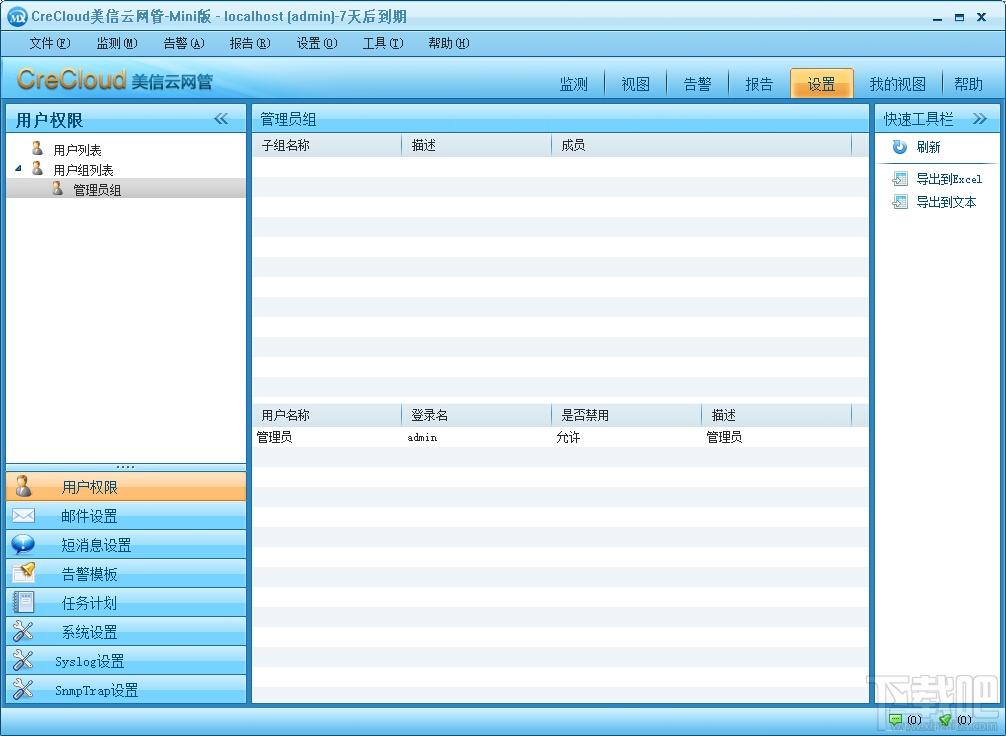The height and width of the screenshot is (736, 1006).
Task: Open the 帮助(H) menu
Action: tap(448, 43)
